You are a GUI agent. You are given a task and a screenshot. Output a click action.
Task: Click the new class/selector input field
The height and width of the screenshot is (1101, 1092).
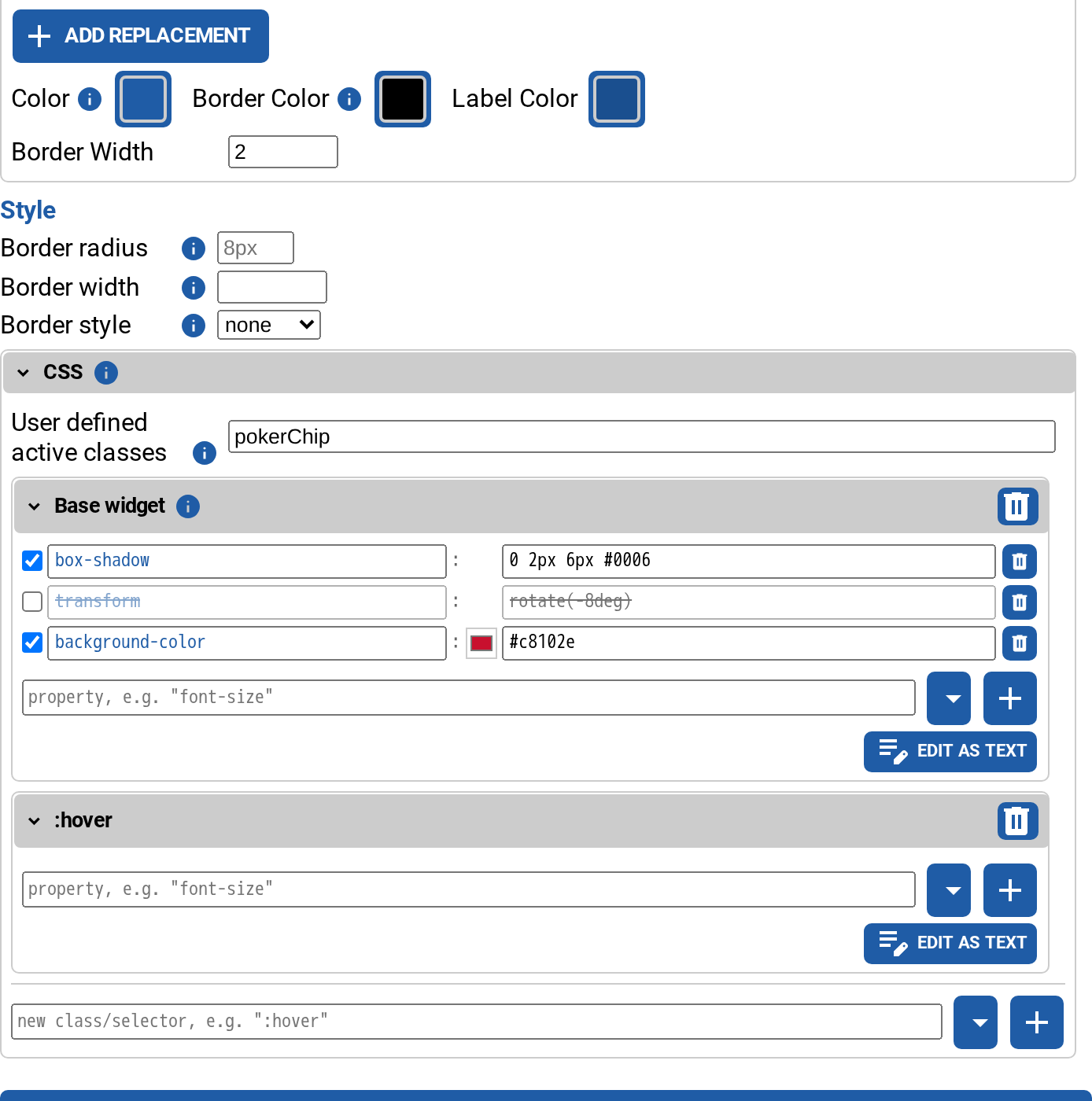coord(477,1022)
